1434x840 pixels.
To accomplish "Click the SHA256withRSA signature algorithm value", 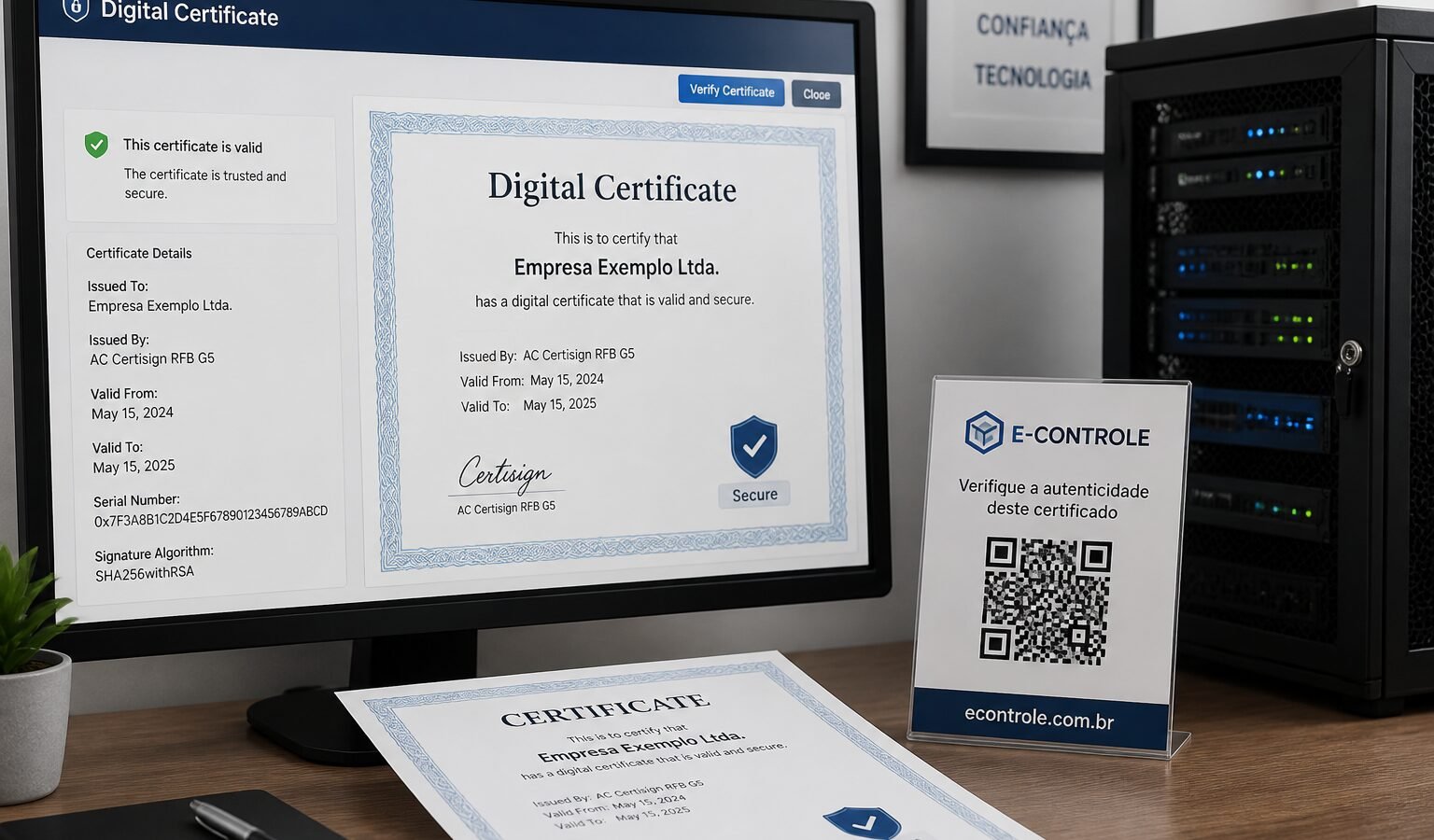I will coord(145,574).
